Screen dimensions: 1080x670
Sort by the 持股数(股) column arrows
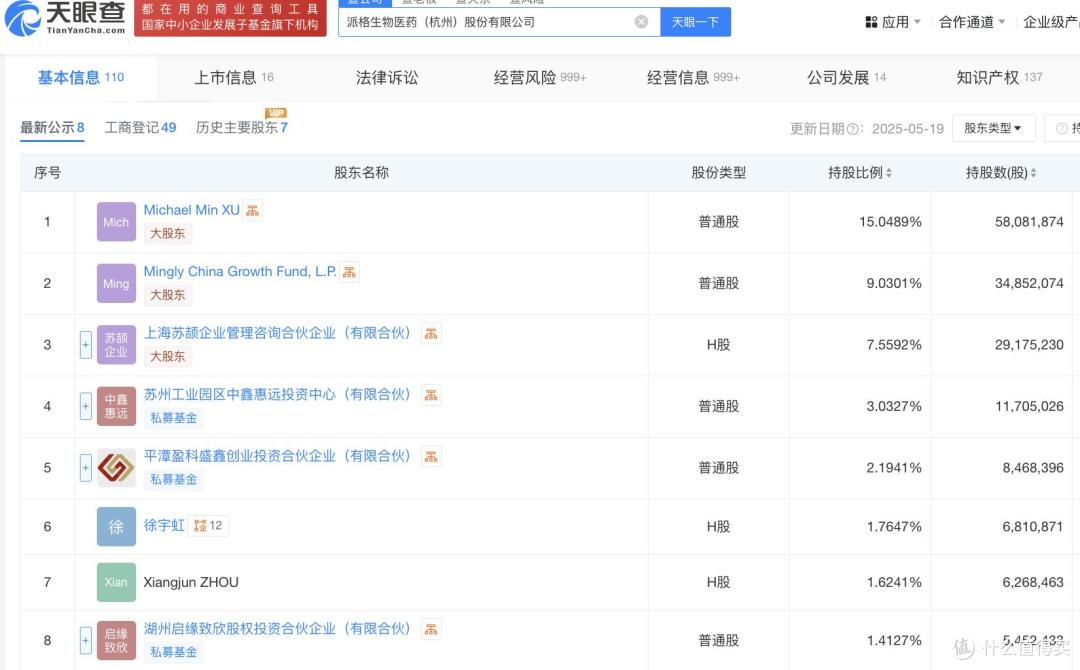point(1033,173)
